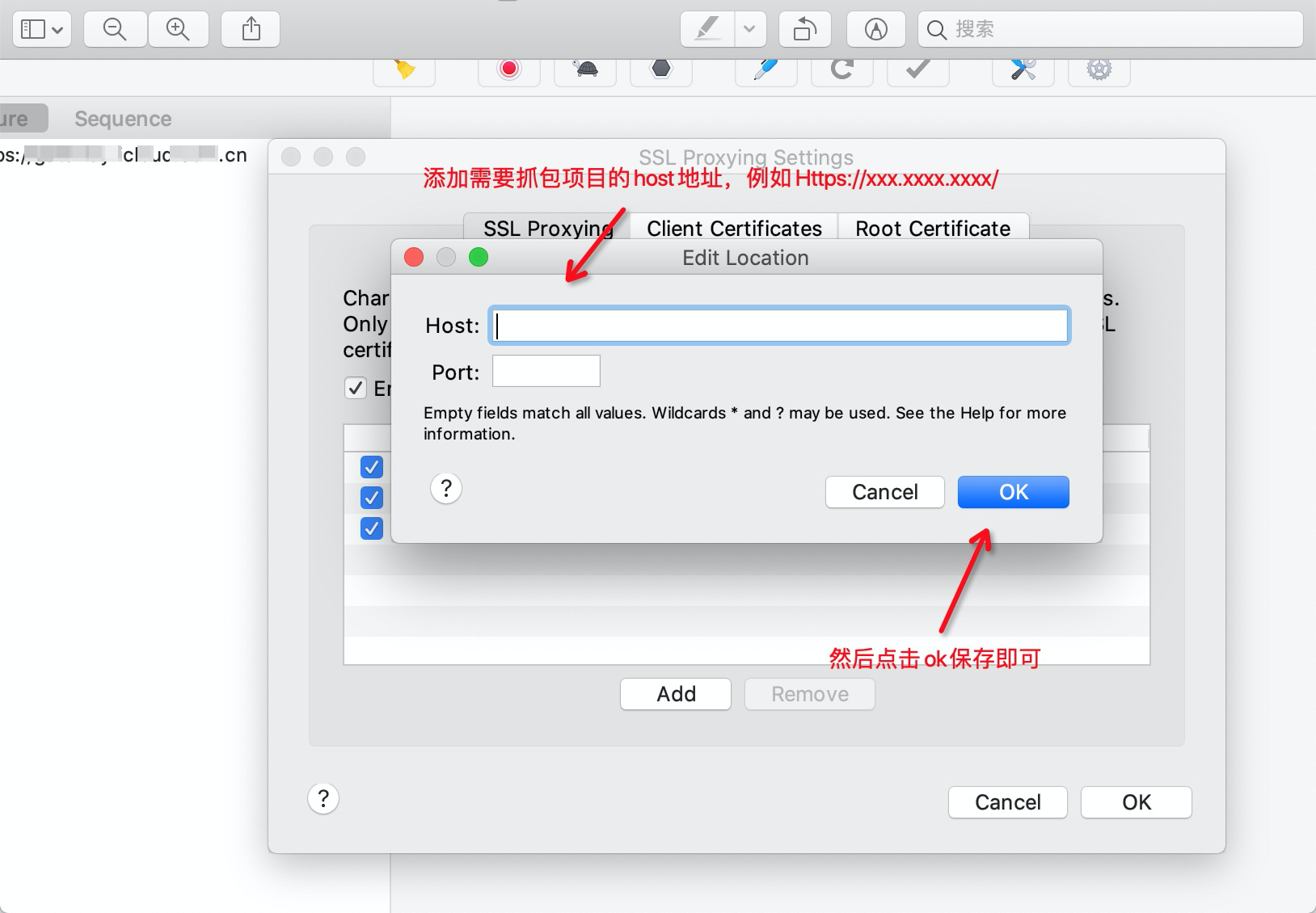Select the host entry ending in .cn
The image size is (1316, 913).
tap(124, 155)
